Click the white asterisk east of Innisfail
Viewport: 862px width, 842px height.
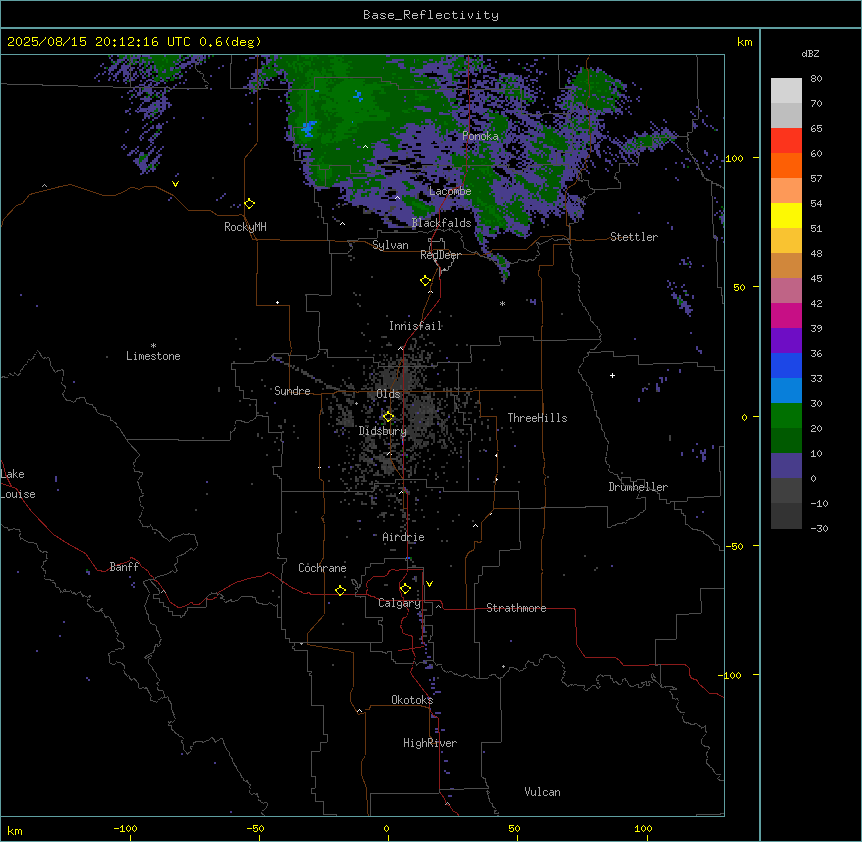(502, 303)
